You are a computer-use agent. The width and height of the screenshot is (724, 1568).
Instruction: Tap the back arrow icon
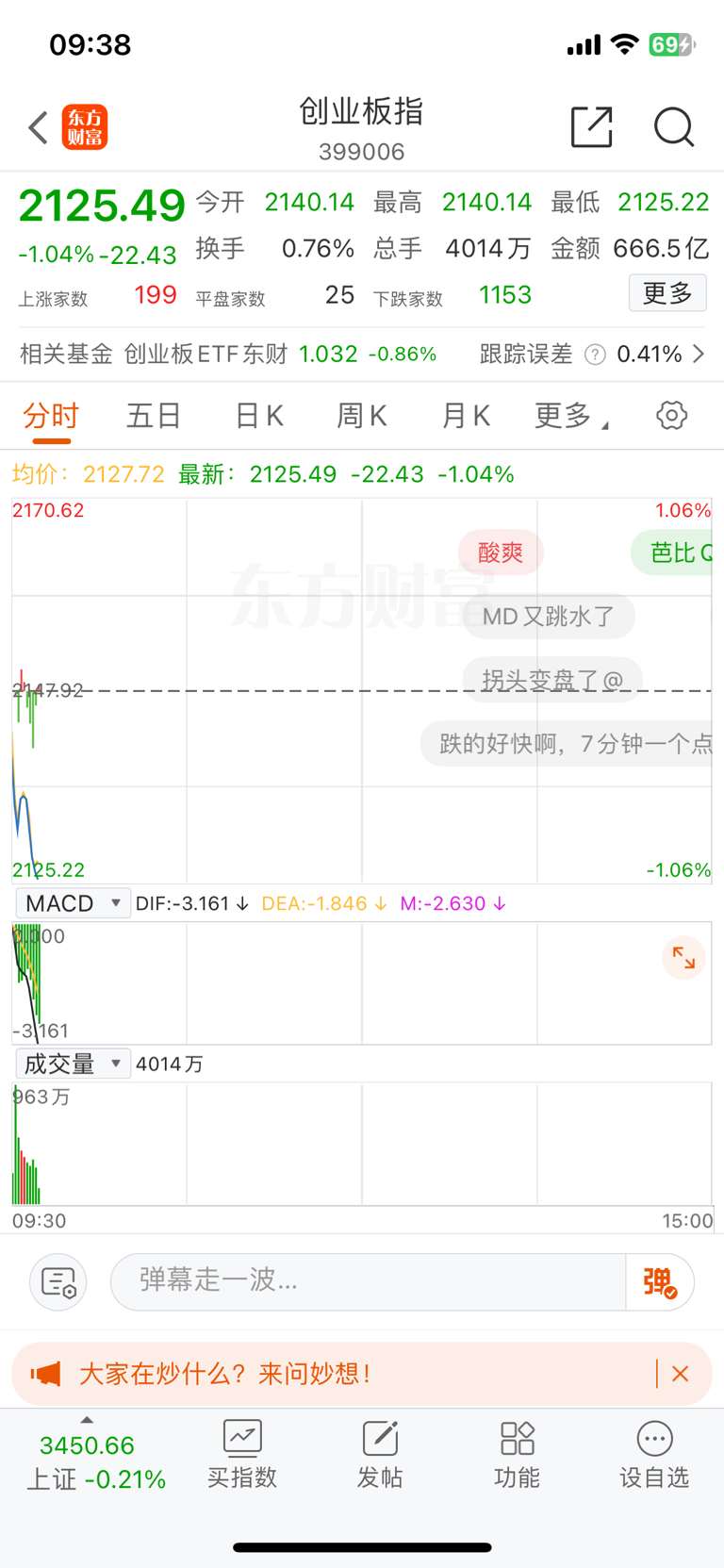click(x=38, y=127)
